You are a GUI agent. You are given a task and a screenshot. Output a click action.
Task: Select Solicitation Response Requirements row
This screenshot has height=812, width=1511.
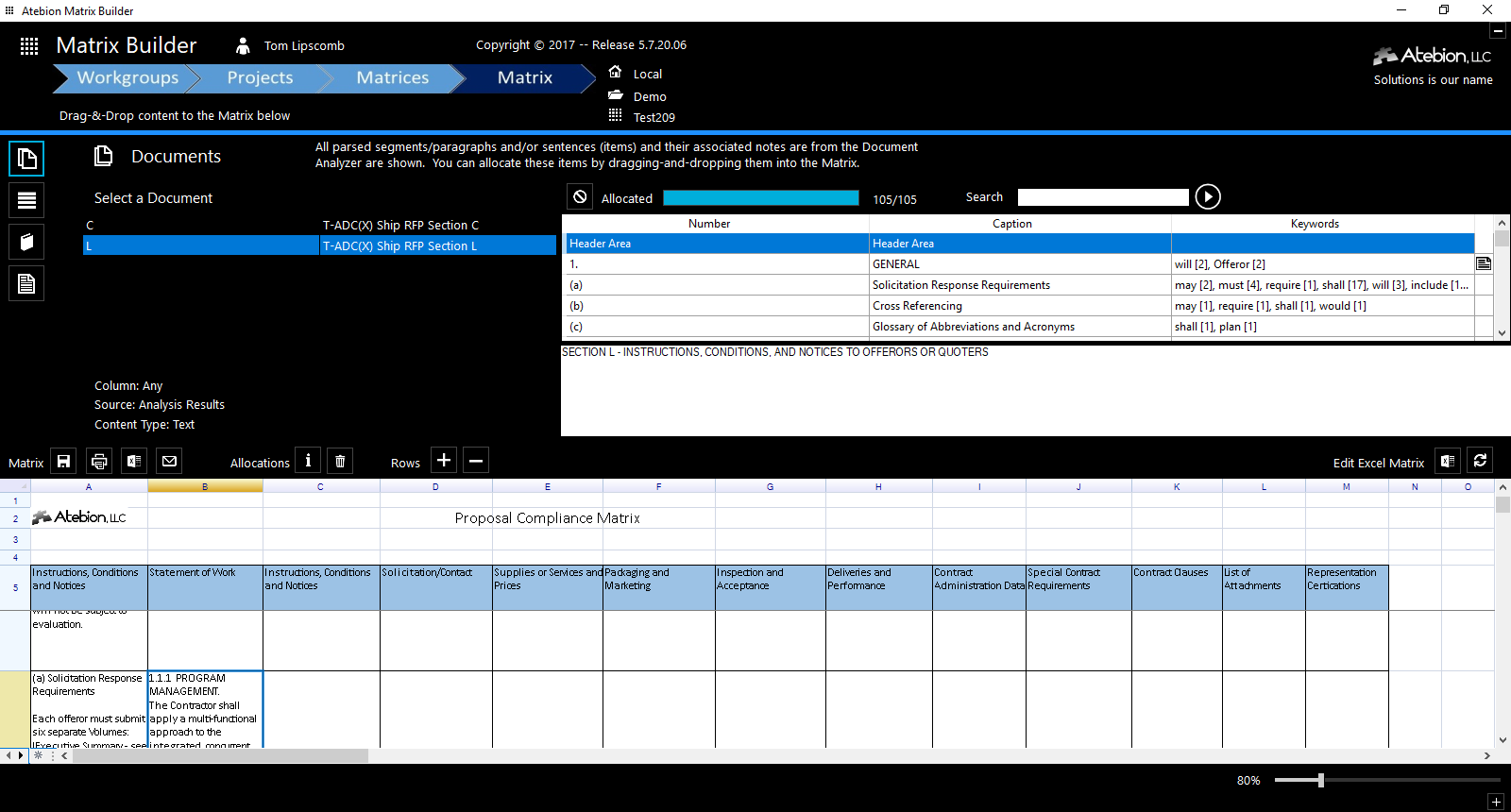point(1020,285)
